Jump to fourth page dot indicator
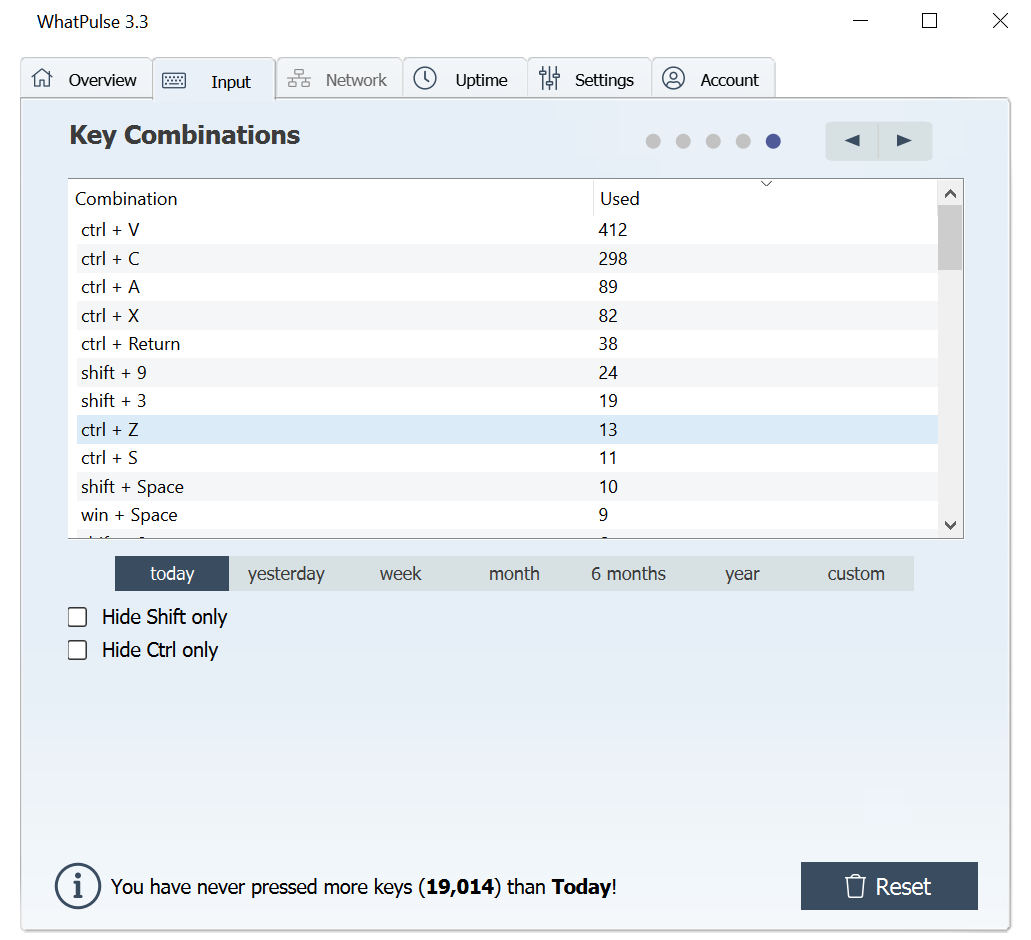 [743, 141]
